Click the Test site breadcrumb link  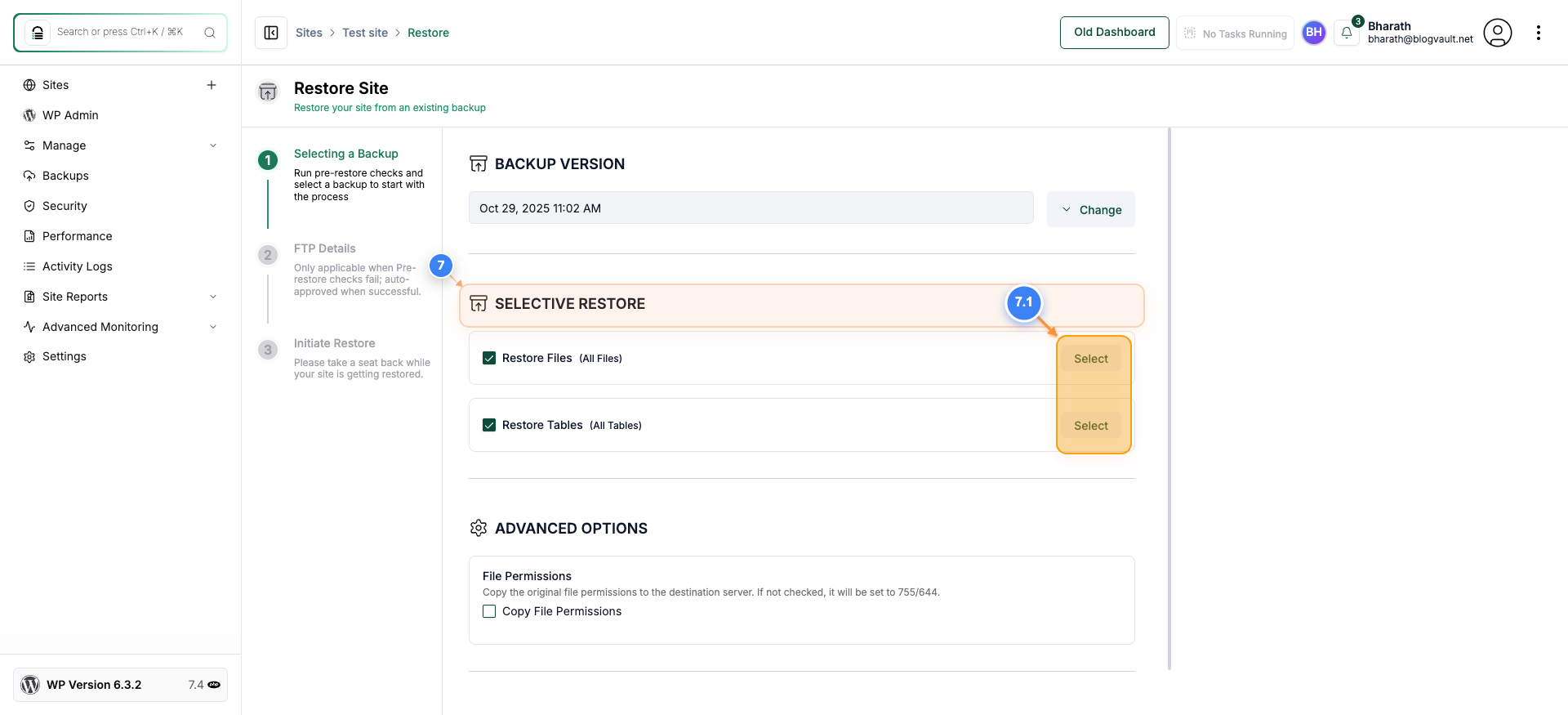tap(365, 33)
